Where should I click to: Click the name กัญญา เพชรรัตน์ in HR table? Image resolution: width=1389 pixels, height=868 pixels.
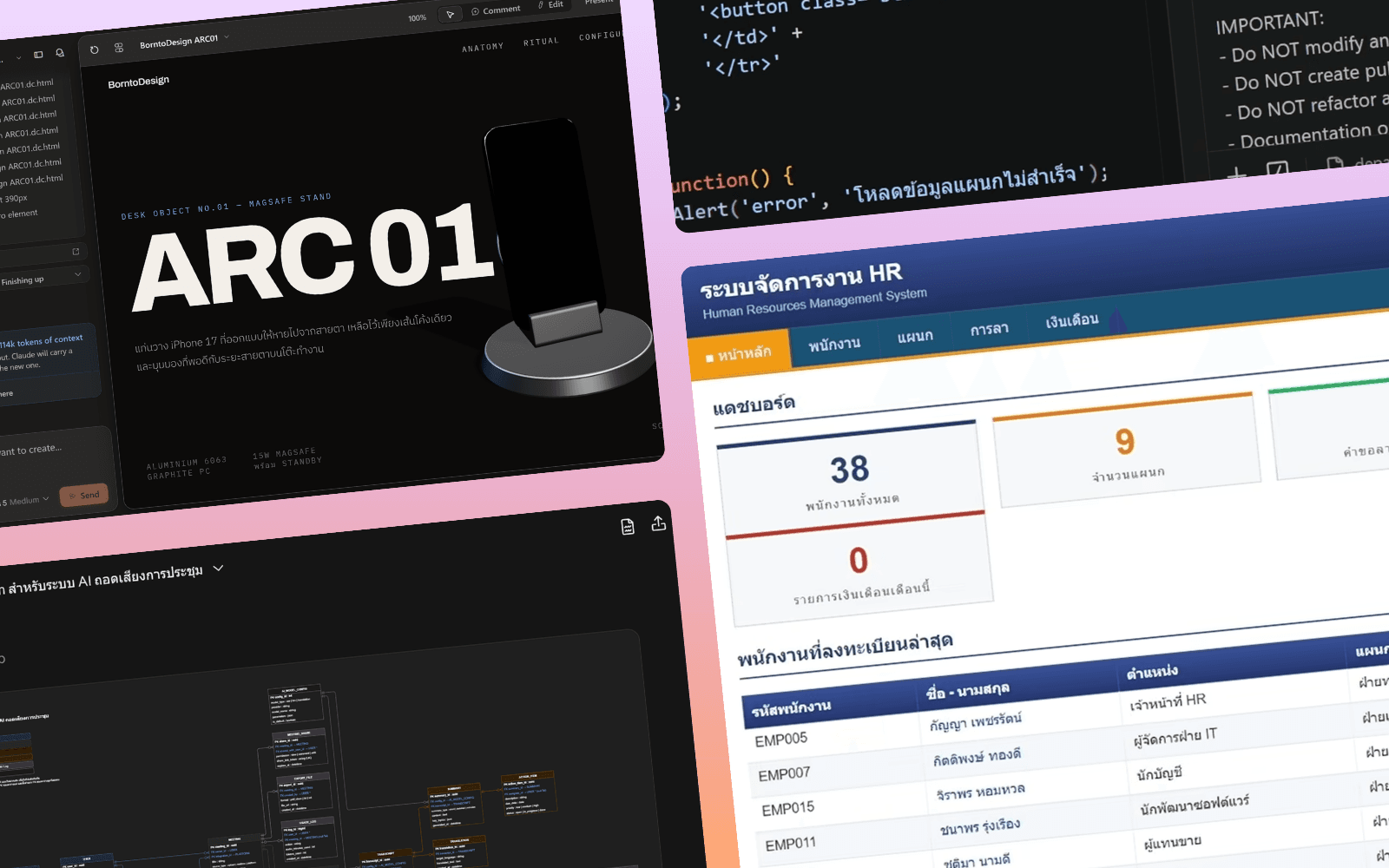[976, 721]
